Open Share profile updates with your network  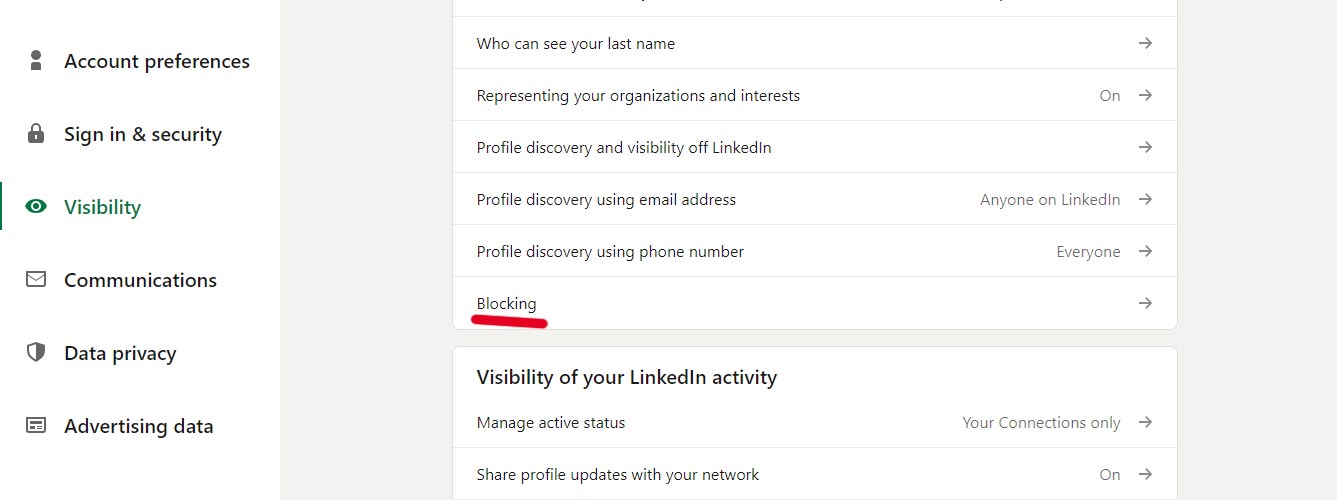[815, 474]
